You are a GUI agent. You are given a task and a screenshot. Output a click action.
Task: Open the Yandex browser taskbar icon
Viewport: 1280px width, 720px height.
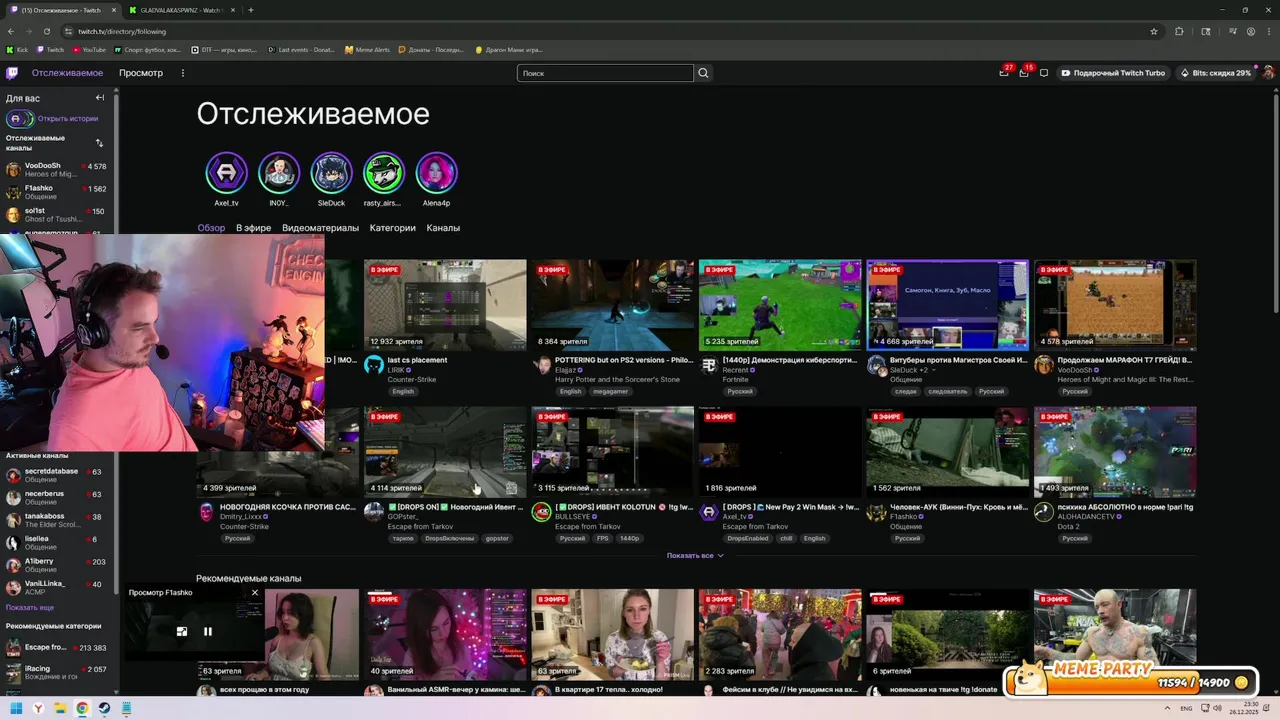pyautogui.click(x=38, y=708)
